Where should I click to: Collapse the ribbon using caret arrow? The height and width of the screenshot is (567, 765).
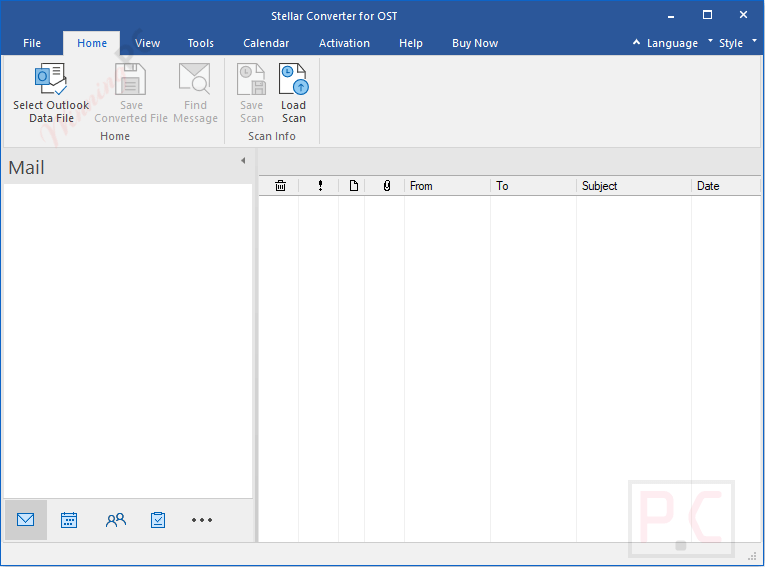tap(636, 42)
